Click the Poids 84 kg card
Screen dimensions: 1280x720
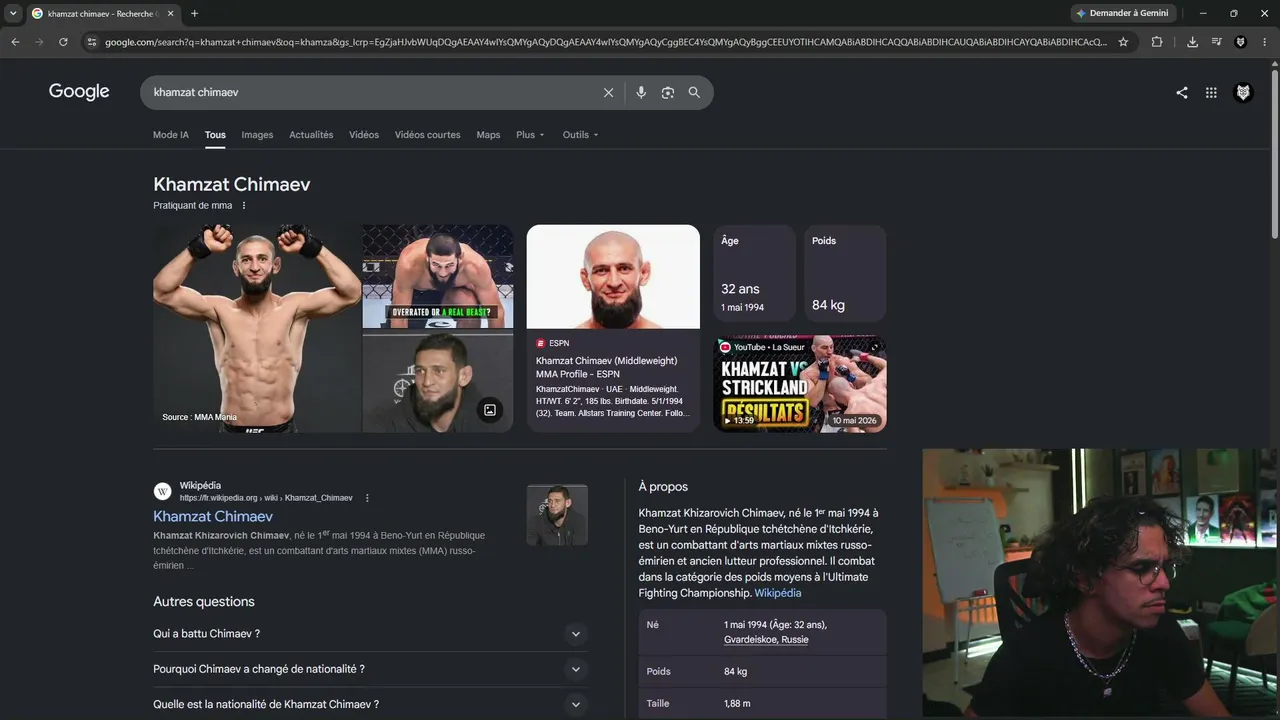click(x=845, y=274)
